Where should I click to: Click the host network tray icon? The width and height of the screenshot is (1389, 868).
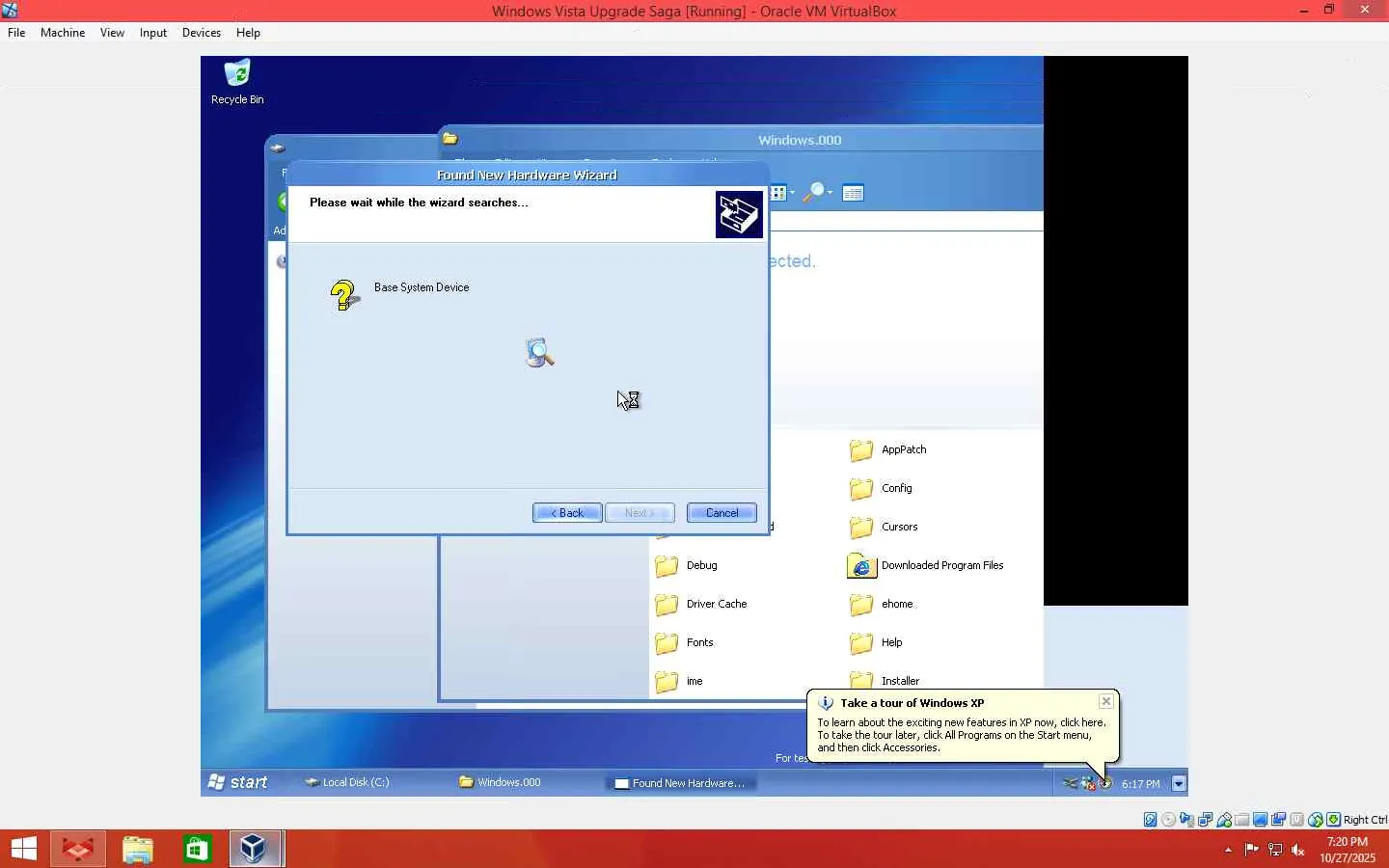(x=1275, y=850)
